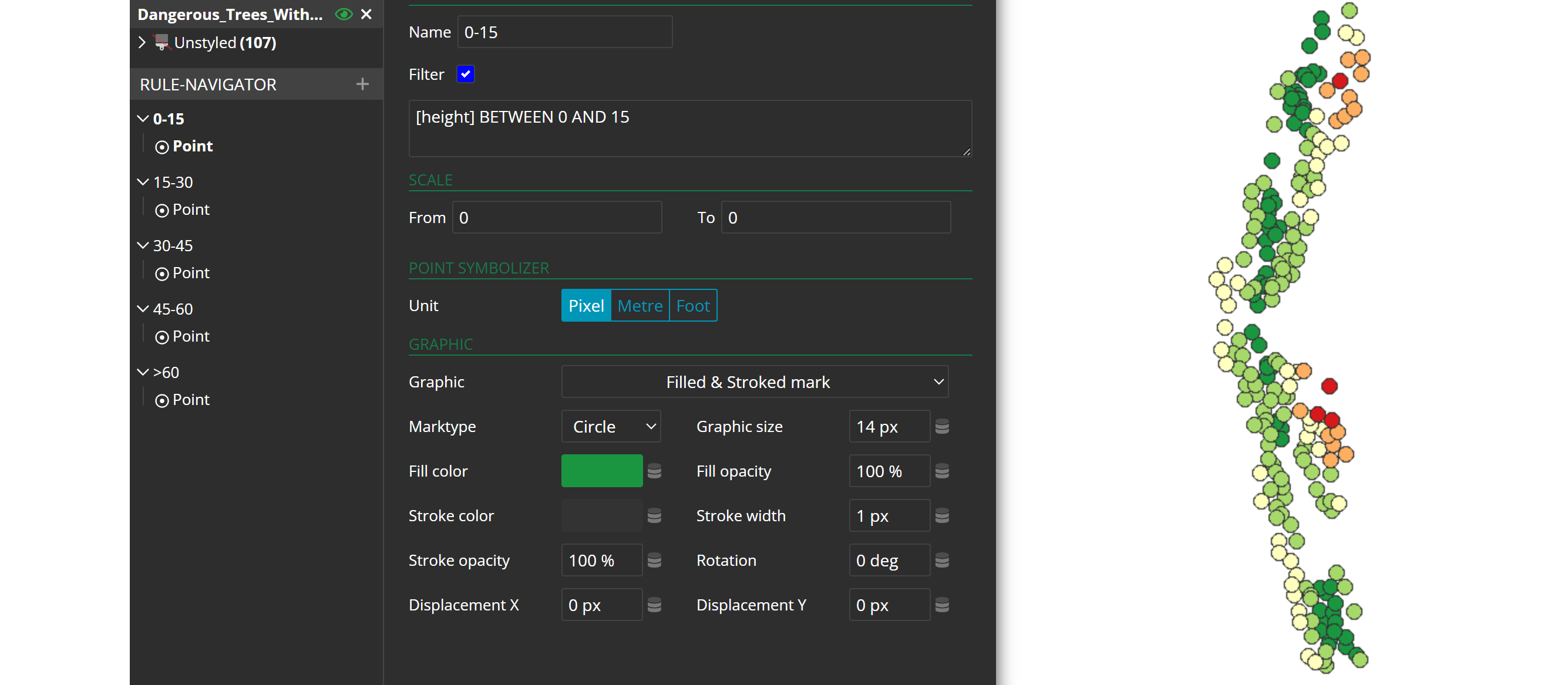Screen dimensions: 1568x685
Task: Select Point under the >60 rule
Action: [190, 400]
